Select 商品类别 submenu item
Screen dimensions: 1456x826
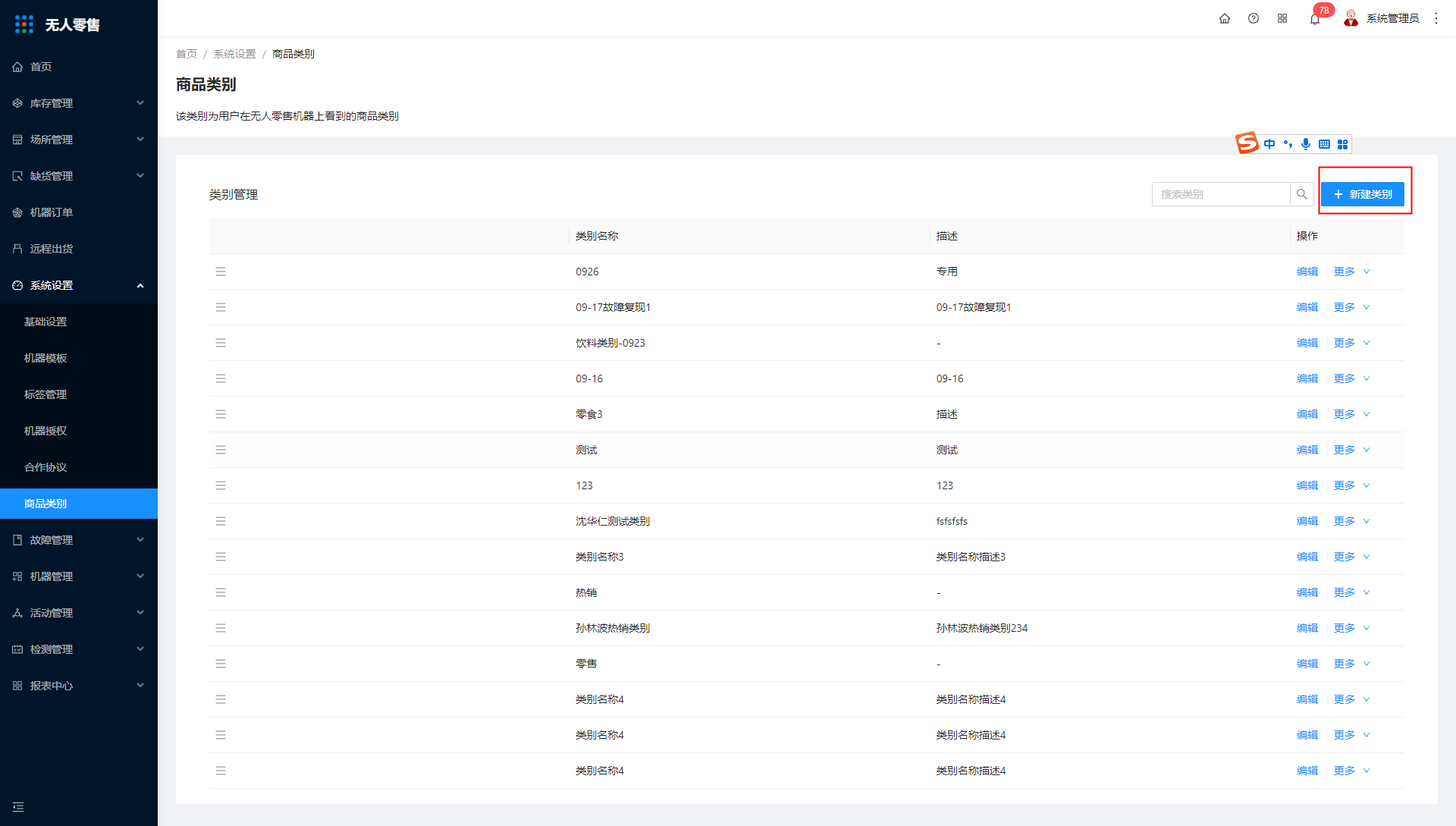(x=79, y=504)
